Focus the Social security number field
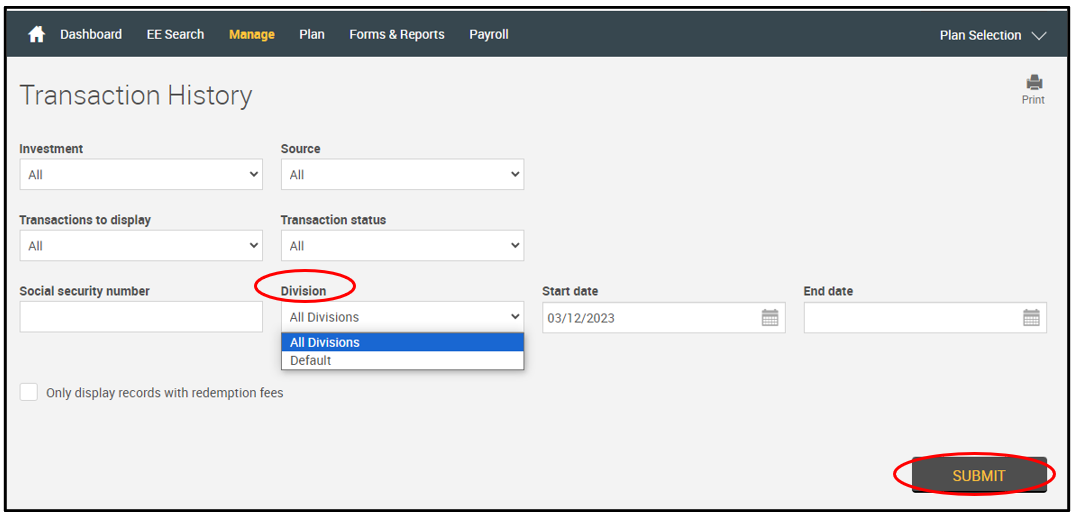 coord(141,318)
